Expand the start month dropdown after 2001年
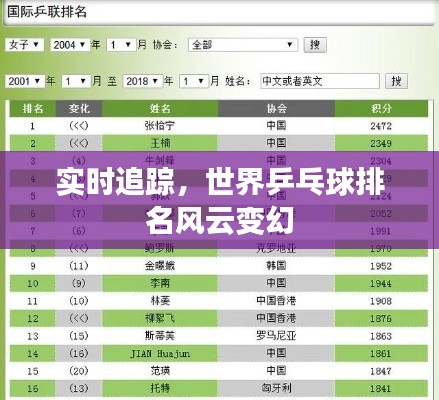This screenshot has width=439, height=400. [x=76, y=81]
